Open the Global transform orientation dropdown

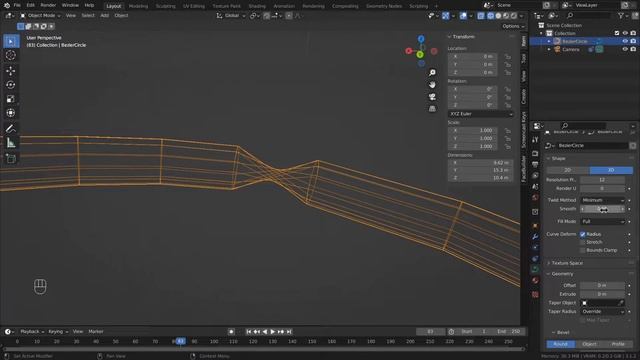pyautogui.click(x=231, y=16)
